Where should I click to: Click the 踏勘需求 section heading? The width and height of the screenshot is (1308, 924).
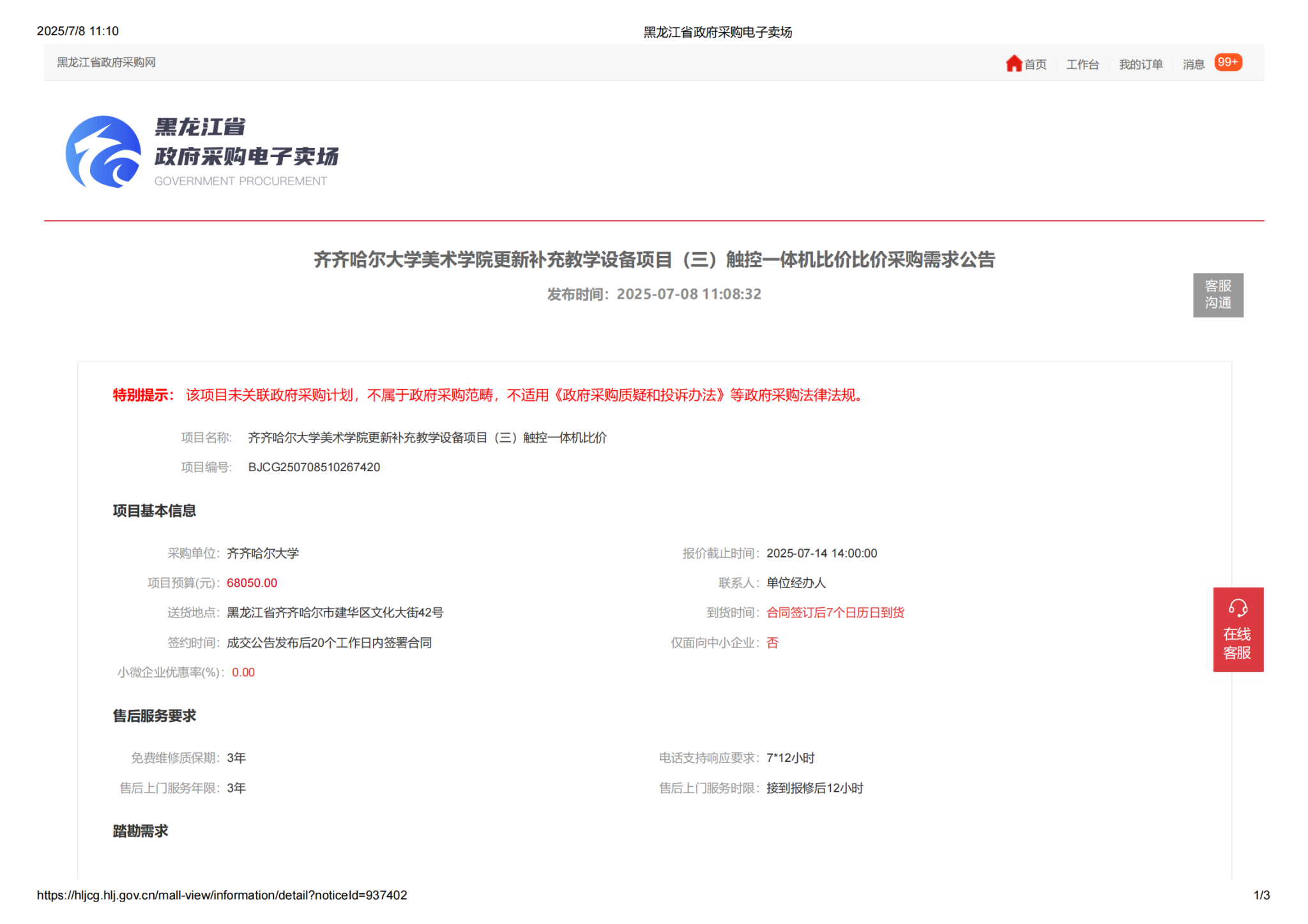[140, 831]
